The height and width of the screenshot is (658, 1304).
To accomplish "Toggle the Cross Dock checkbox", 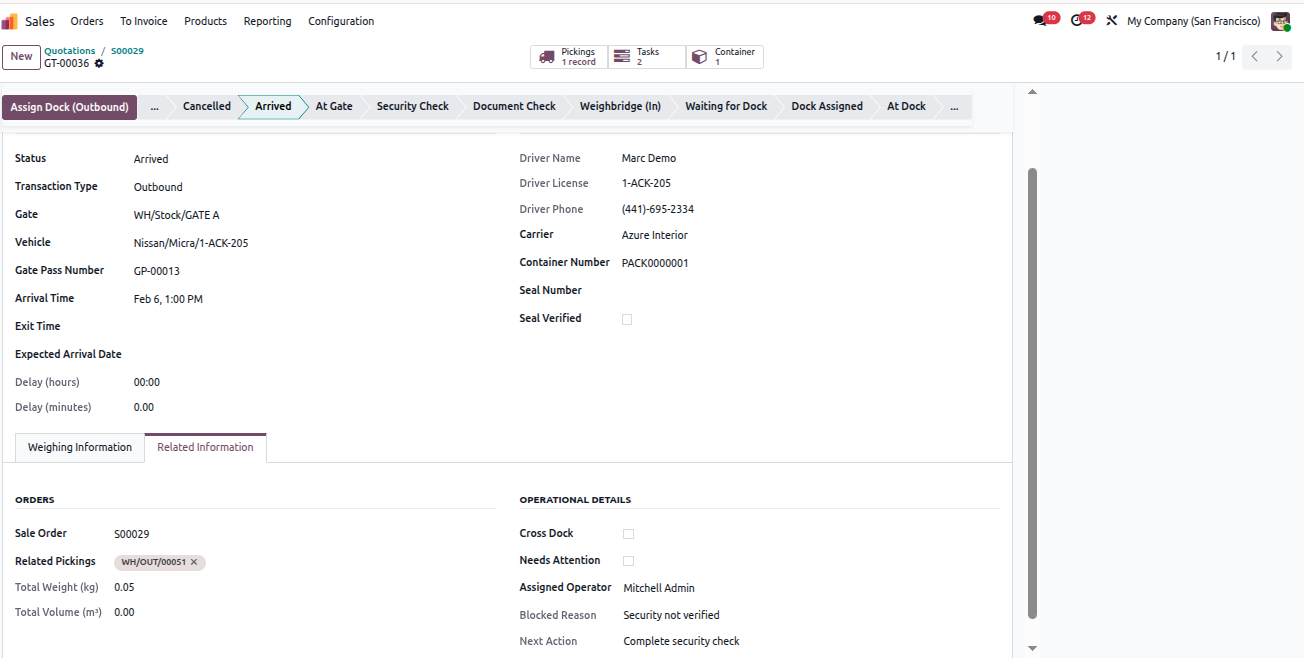I will pyautogui.click(x=628, y=534).
